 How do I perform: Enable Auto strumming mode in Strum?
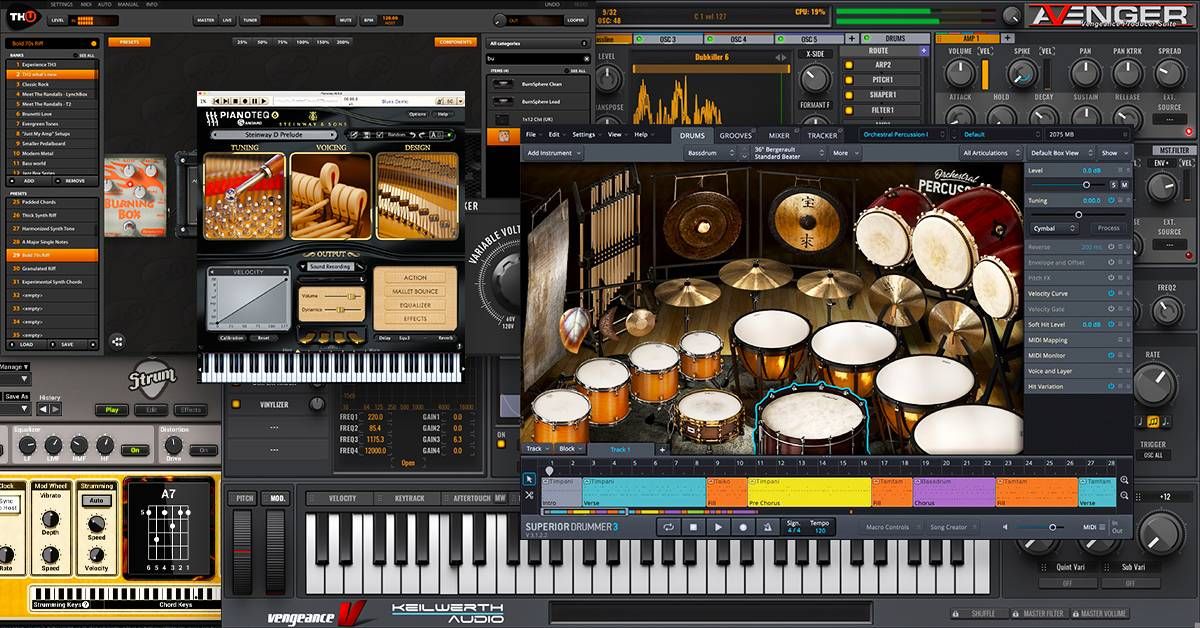pyautogui.click(x=96, y=500)
